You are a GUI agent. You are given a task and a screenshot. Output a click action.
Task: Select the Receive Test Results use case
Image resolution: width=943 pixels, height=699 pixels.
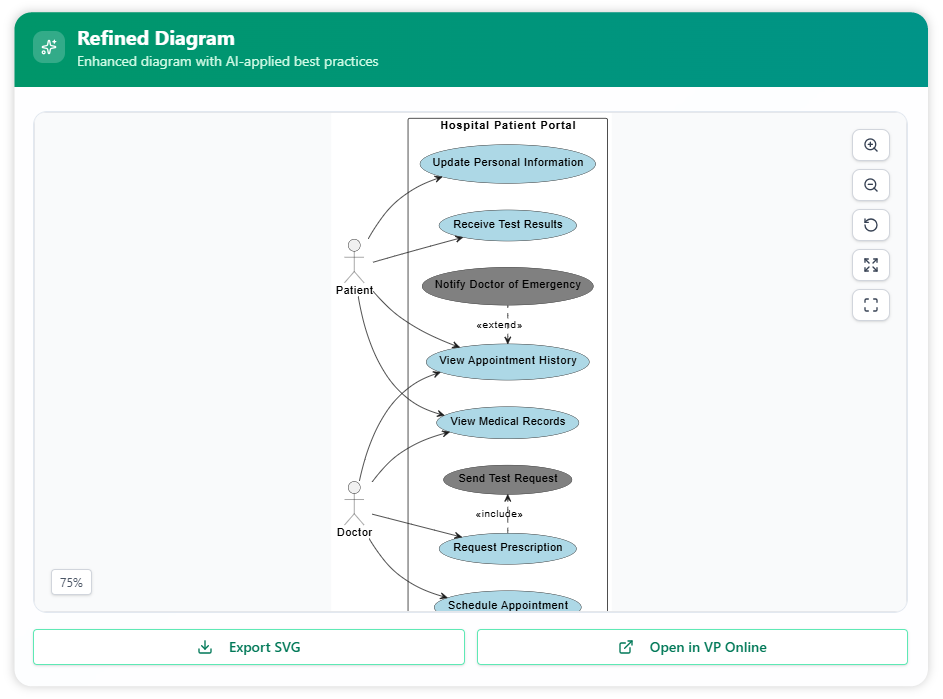point(508,225)
